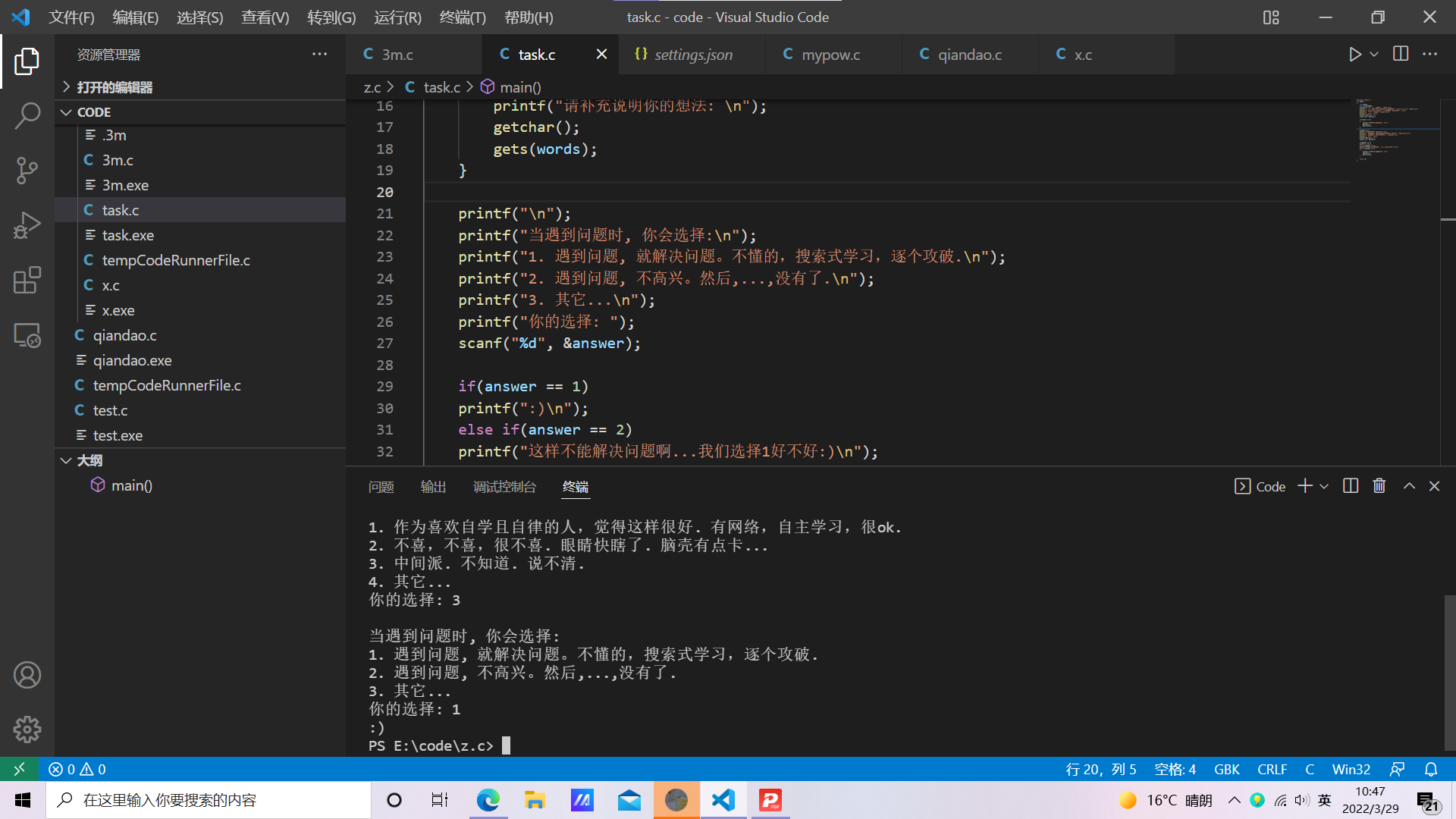Open Run and Debug view
The width and height of the screenshot is (1456, 819).
(27, 225)
